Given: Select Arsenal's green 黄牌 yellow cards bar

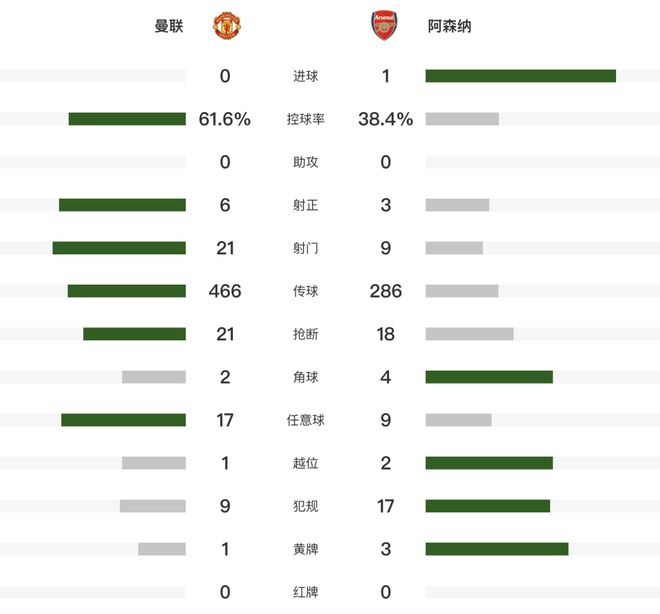Looking at the screenshot, I should 497,549.
